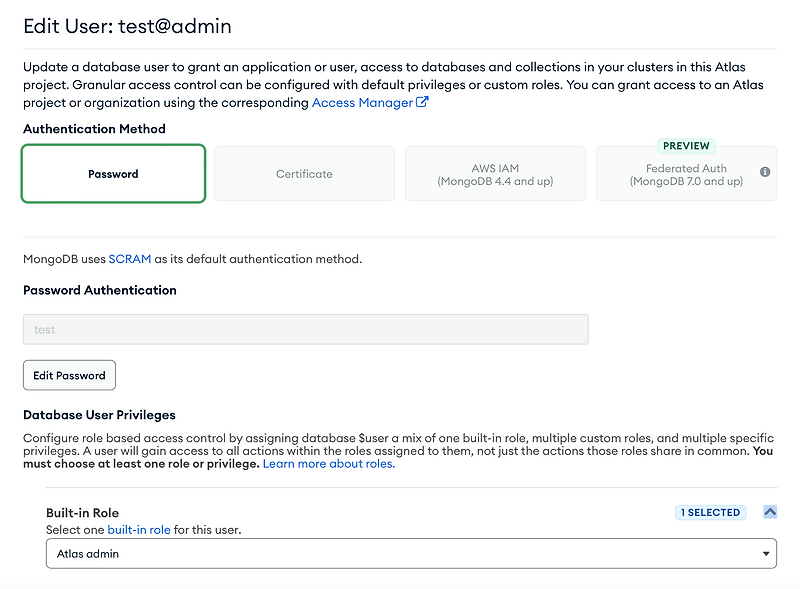
Task: Open the Federated Auth info icon
Action: (x=765, y=172)
